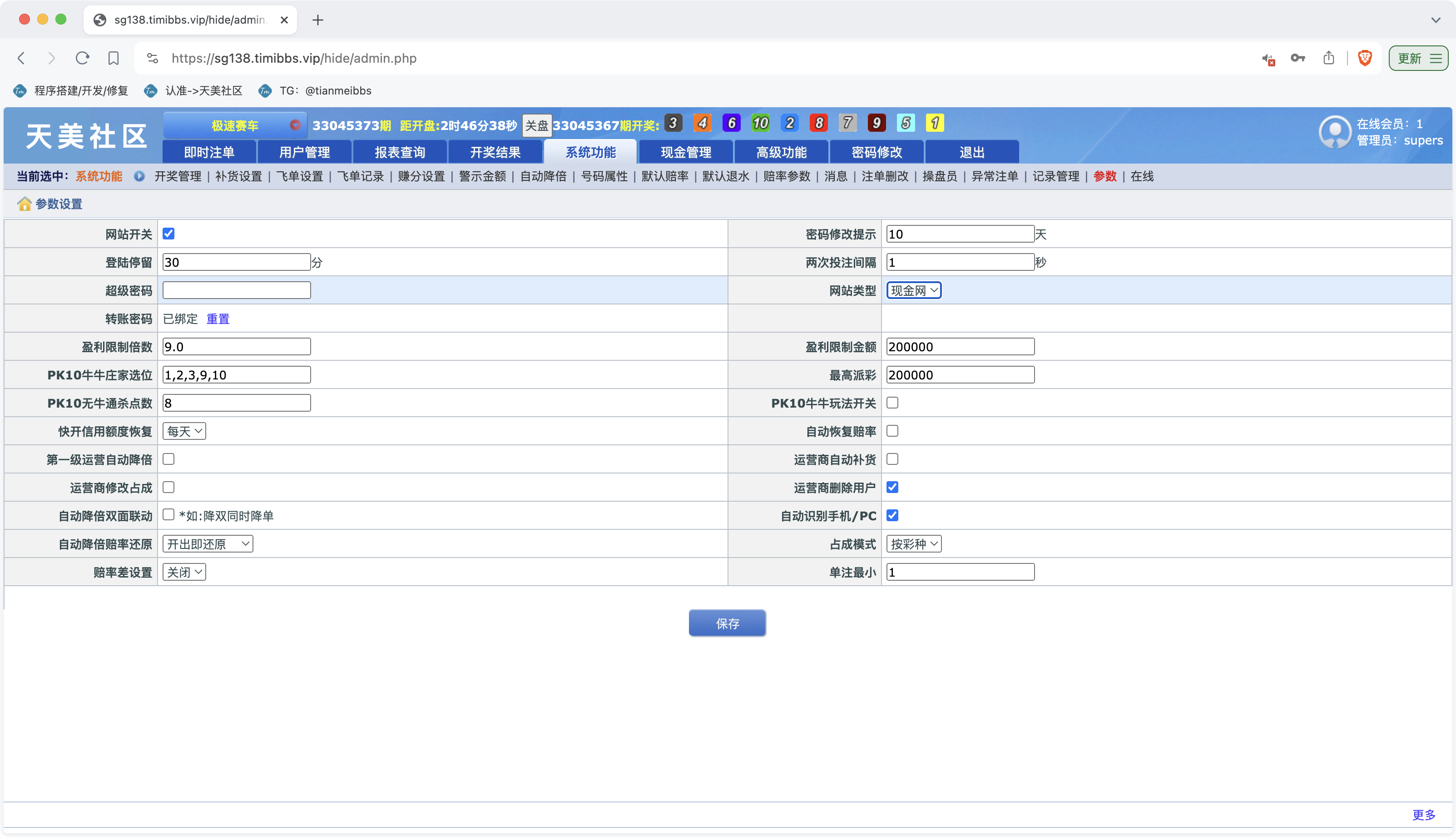Image resolution: width=1456 pixels, height=837 pixels.
Task: Toggle the 网站开关 checkbox
Action: pos(168,234)
